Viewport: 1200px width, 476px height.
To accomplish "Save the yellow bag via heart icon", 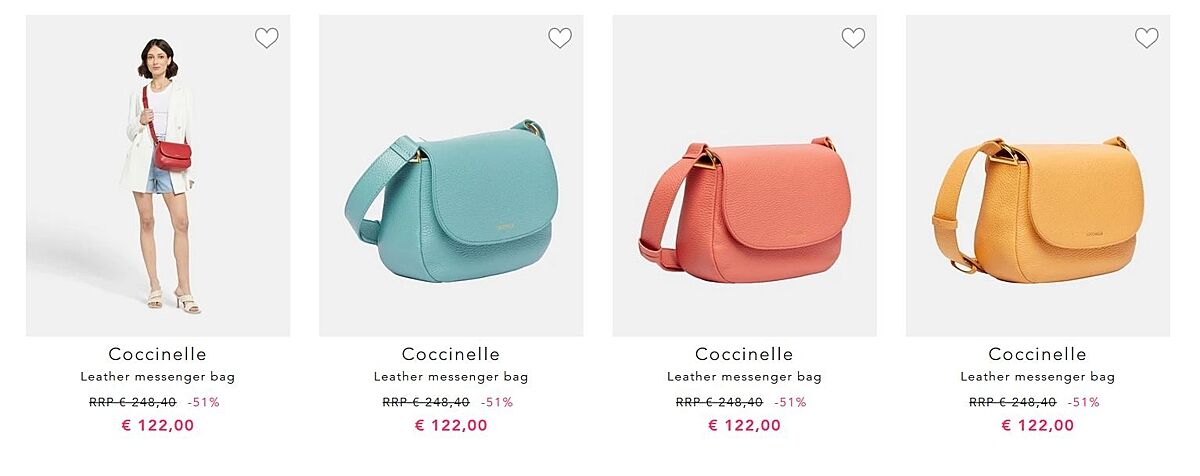I will pyautogui.click(x=1147, y=38).
